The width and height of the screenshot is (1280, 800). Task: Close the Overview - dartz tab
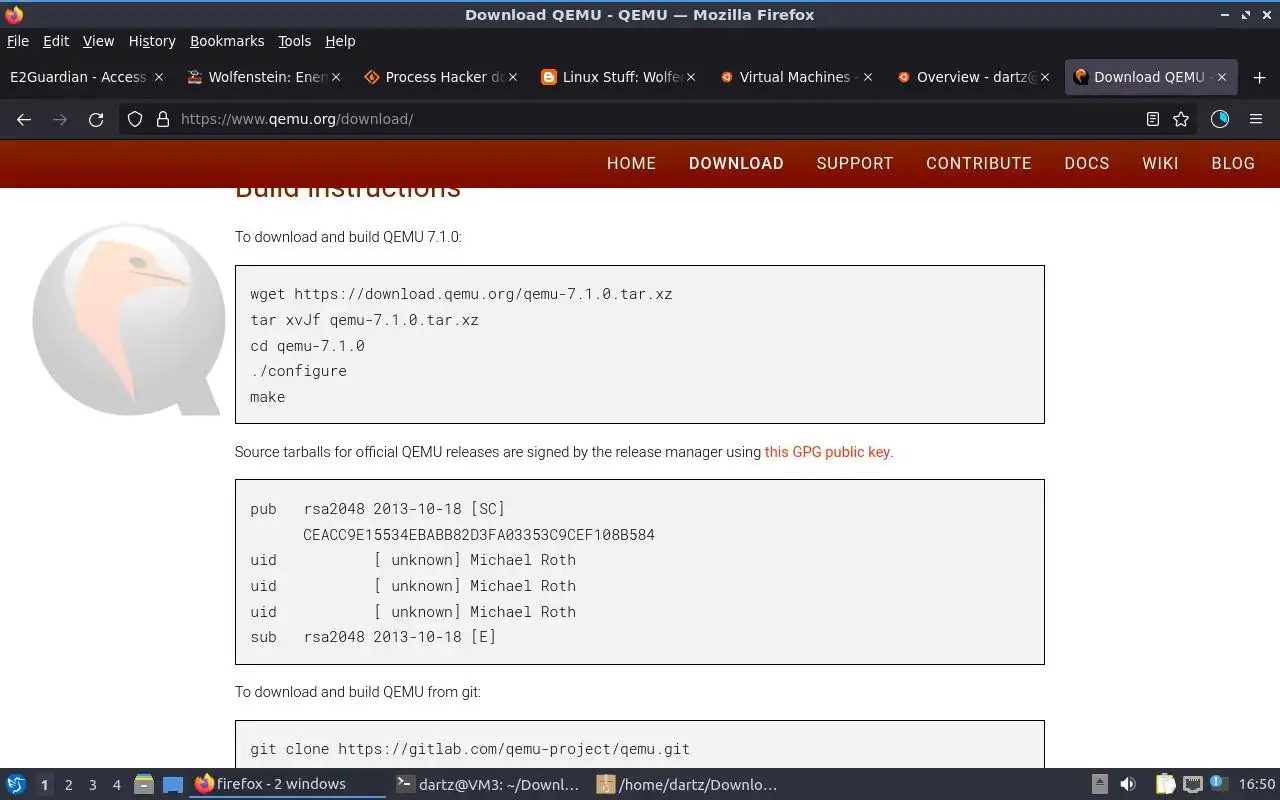(1045, 77)
